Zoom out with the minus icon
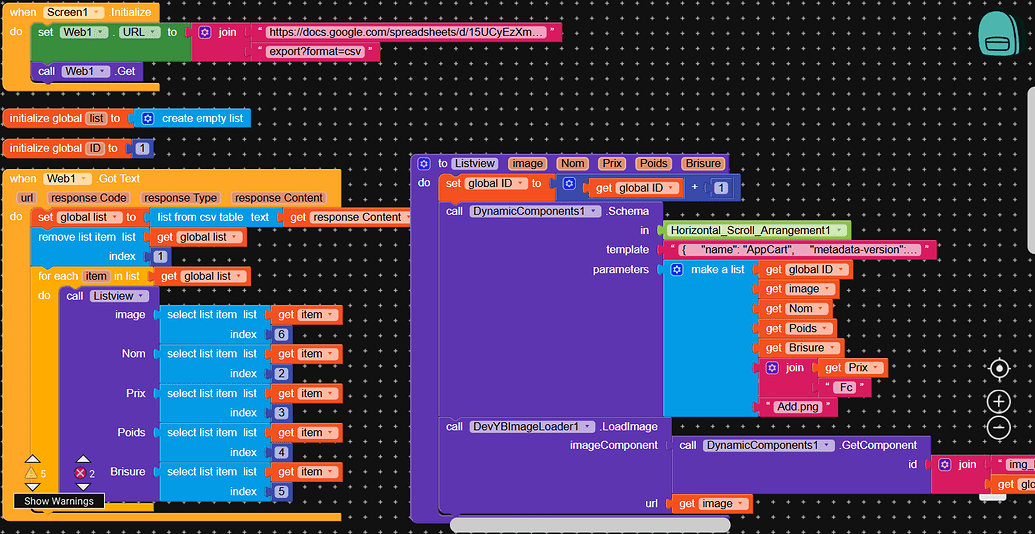Viewport: 1035px width, 534px height. [998, 428]
